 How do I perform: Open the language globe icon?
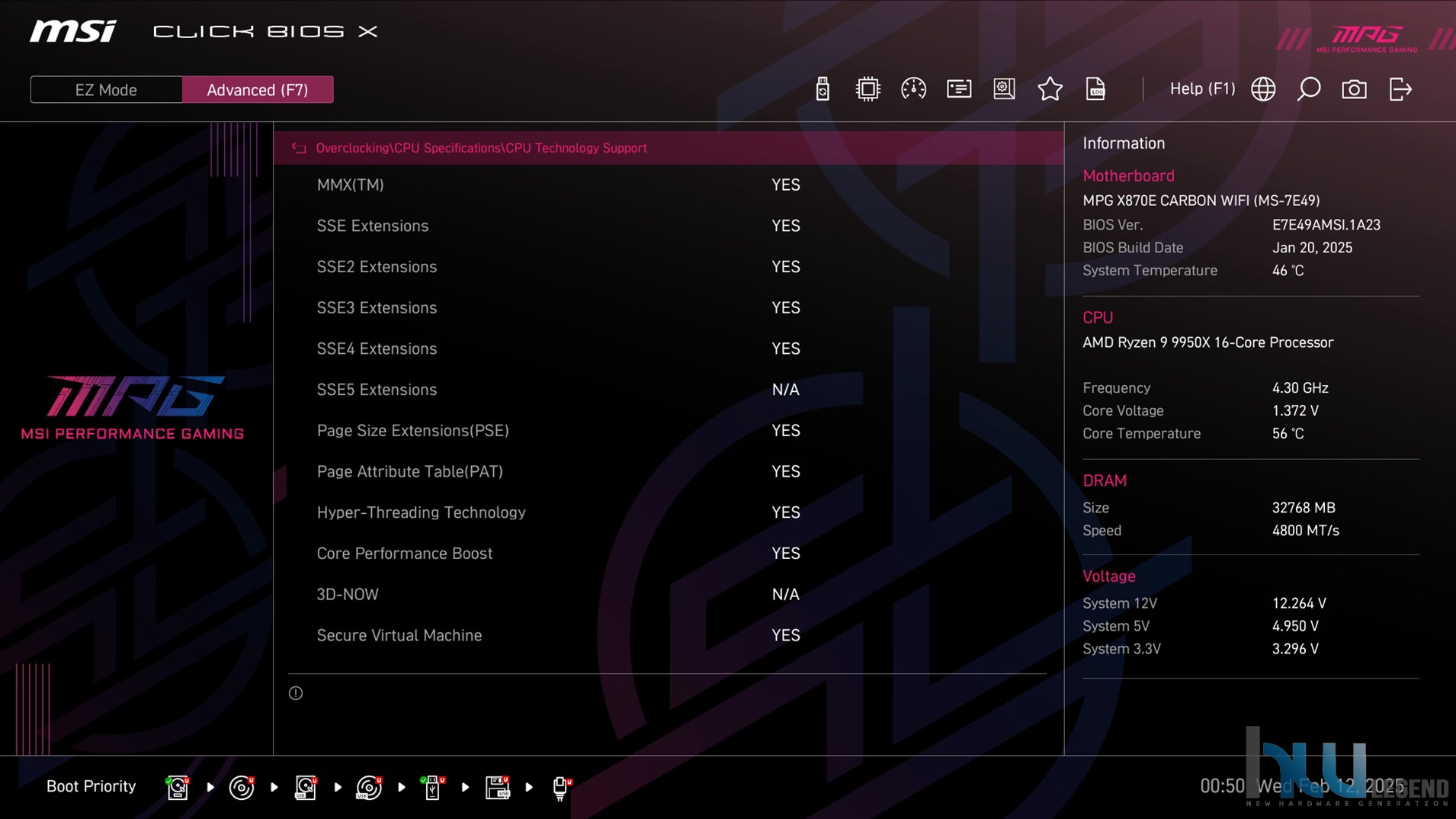point(1263,89)
